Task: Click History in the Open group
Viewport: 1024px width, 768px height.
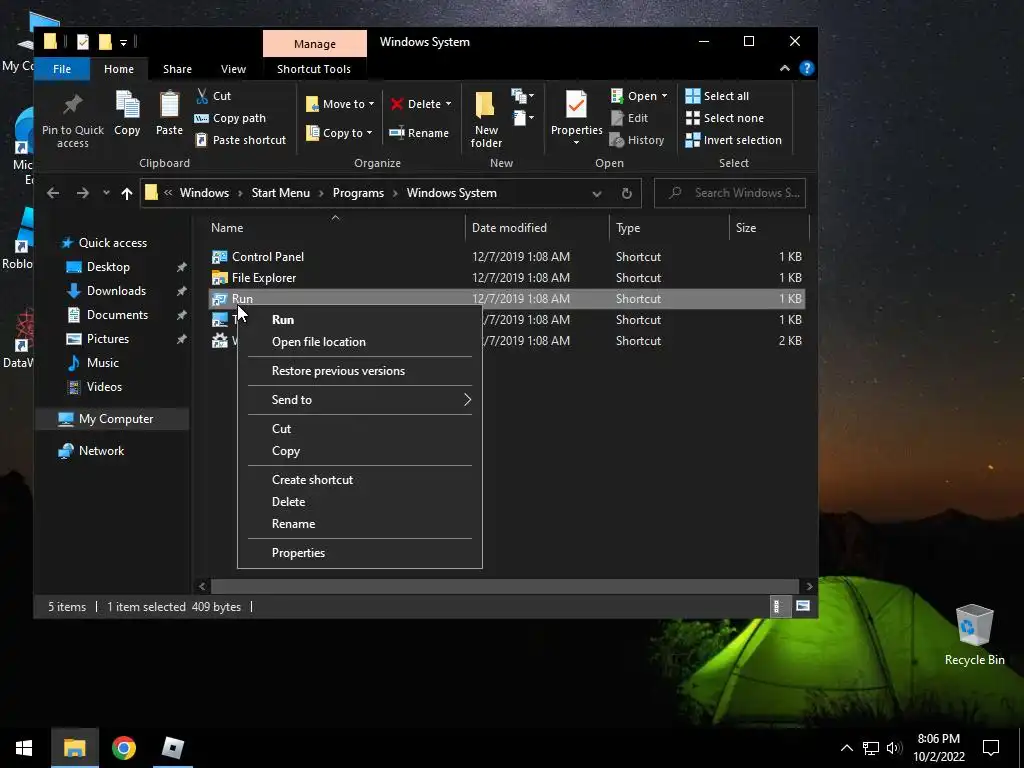Action: pos(637,140)
